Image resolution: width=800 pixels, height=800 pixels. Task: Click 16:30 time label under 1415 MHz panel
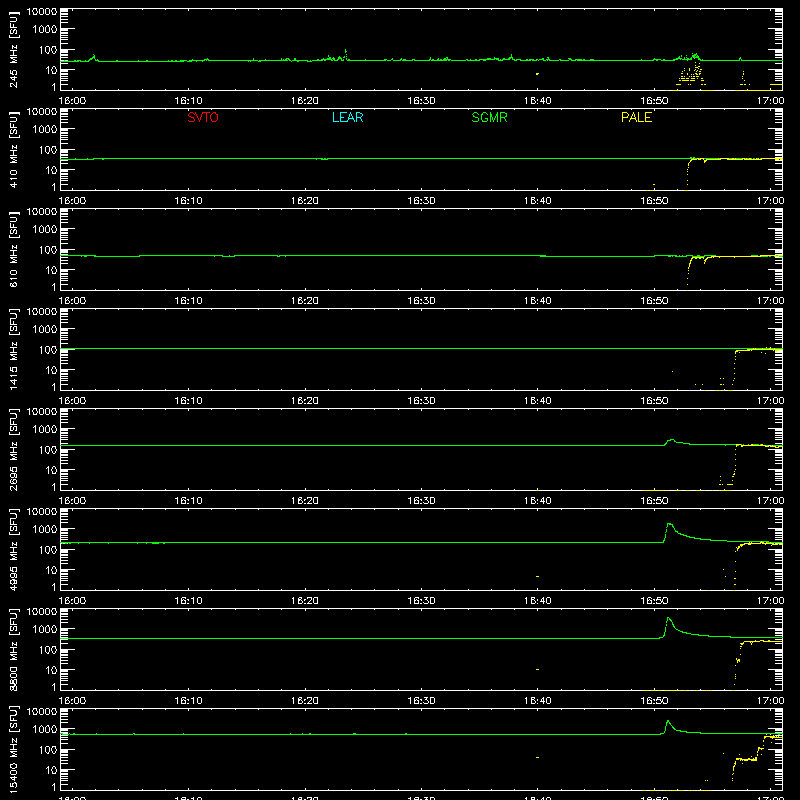(421, 401)
